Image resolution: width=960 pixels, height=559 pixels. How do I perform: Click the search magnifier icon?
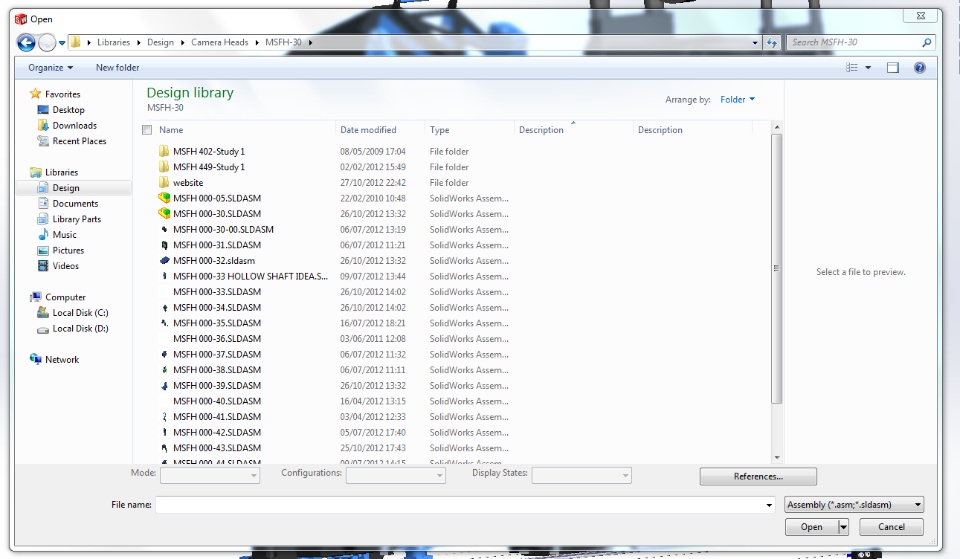926,42
